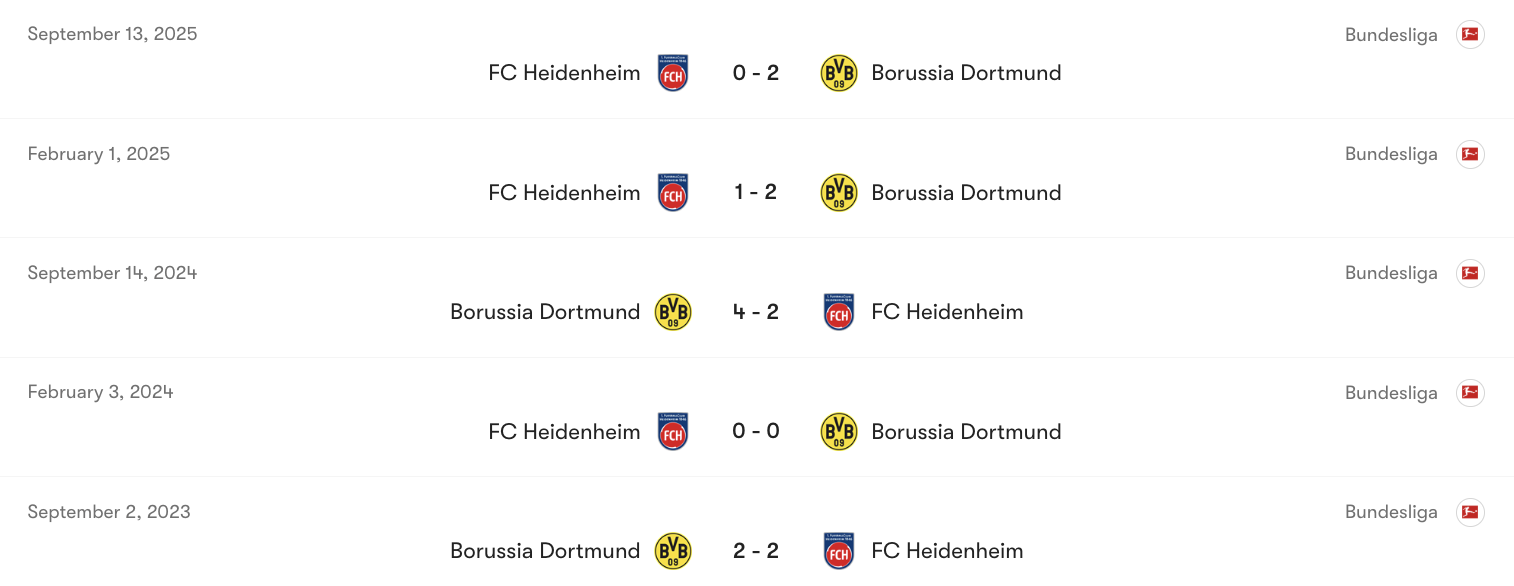Click the Heidenheim crest in the 0 - 0 draw row
1514x586 pixels.
click(672, 431)
